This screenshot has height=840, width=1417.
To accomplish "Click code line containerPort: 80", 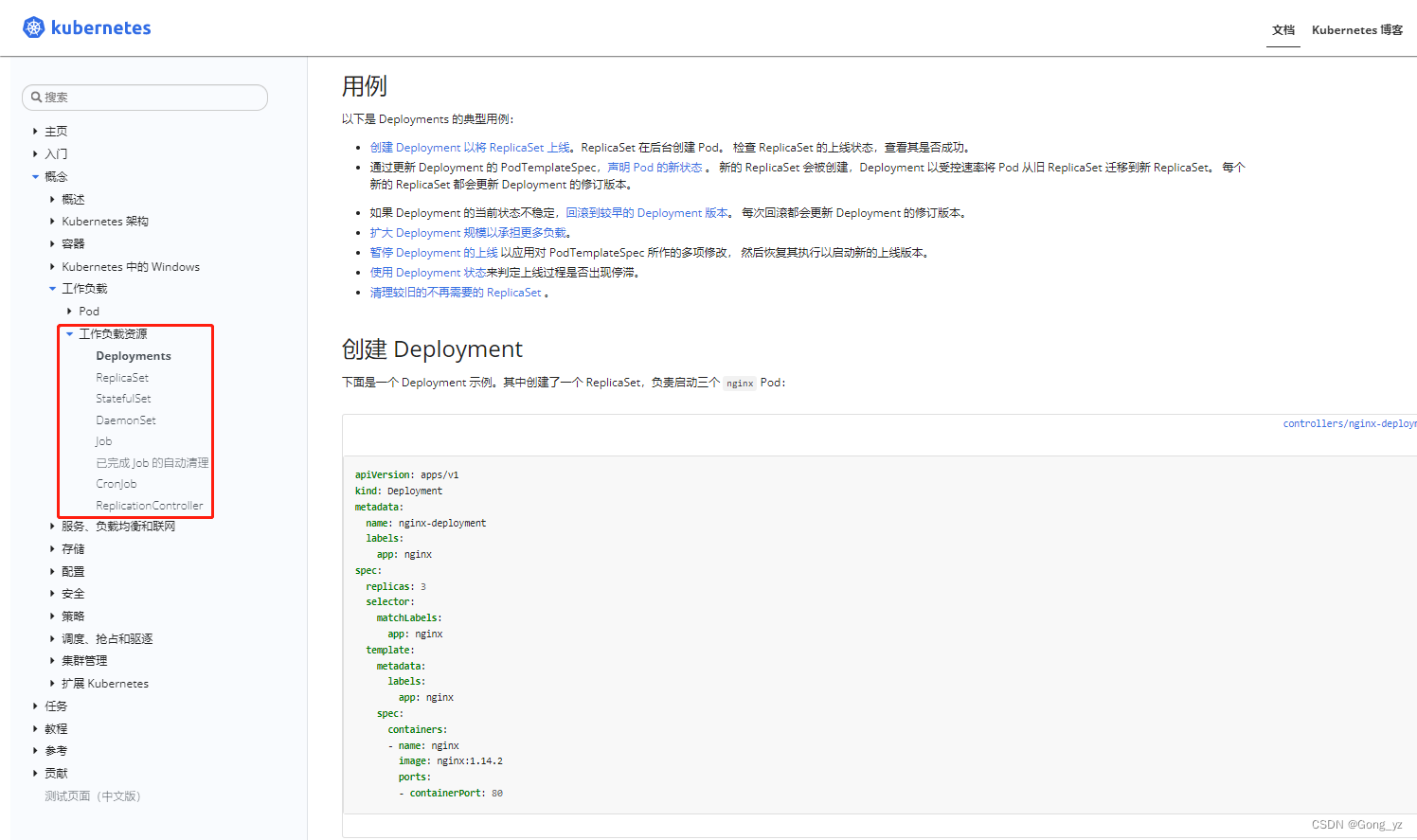I will (x=451, y=794).
